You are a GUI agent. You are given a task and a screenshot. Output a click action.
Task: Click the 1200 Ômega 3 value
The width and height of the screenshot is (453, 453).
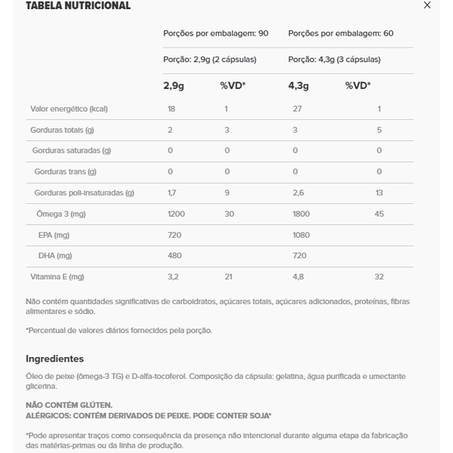tap(176, 214)
